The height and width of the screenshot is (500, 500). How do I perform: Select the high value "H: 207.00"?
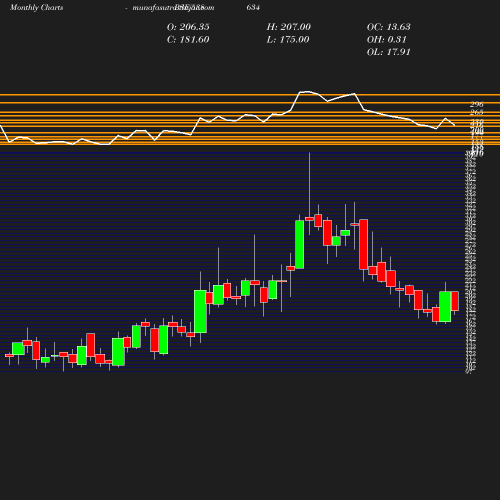tap(289, 27)
